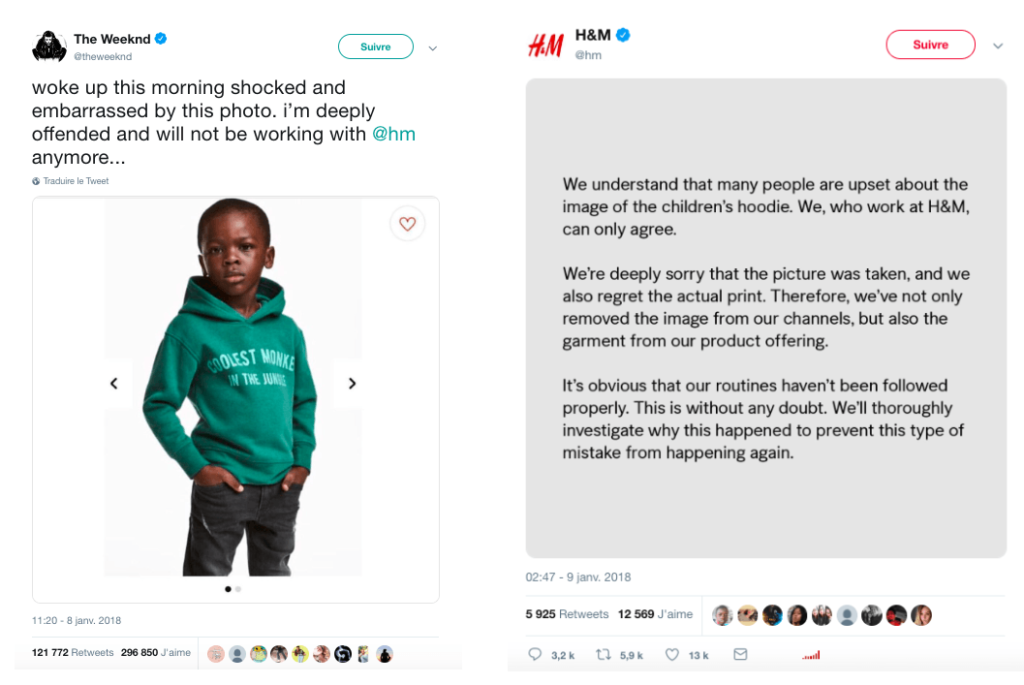Select the second carousel dot indicator
The height and width of the screenshot is (685, 1024).
(x=238, y=589)
